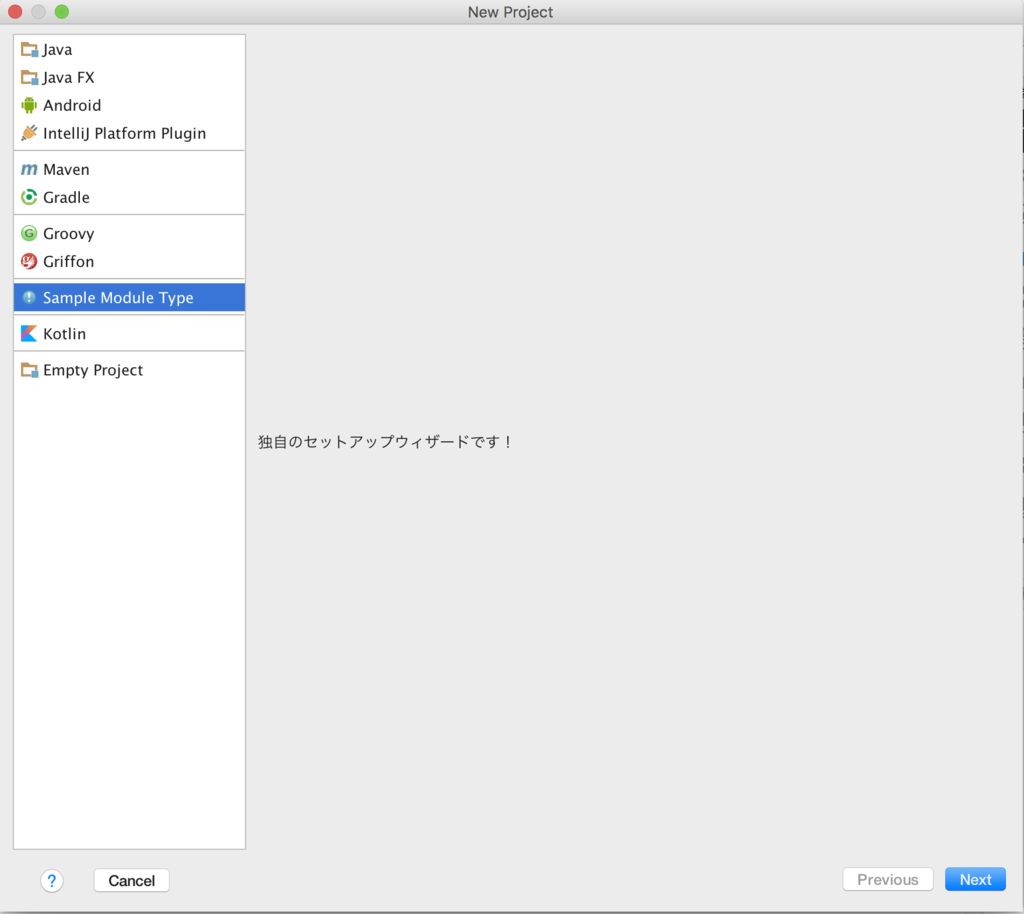Maximize the window with the green button
The width and height of the screenshot is (1024, 914).
coord(61,12)
